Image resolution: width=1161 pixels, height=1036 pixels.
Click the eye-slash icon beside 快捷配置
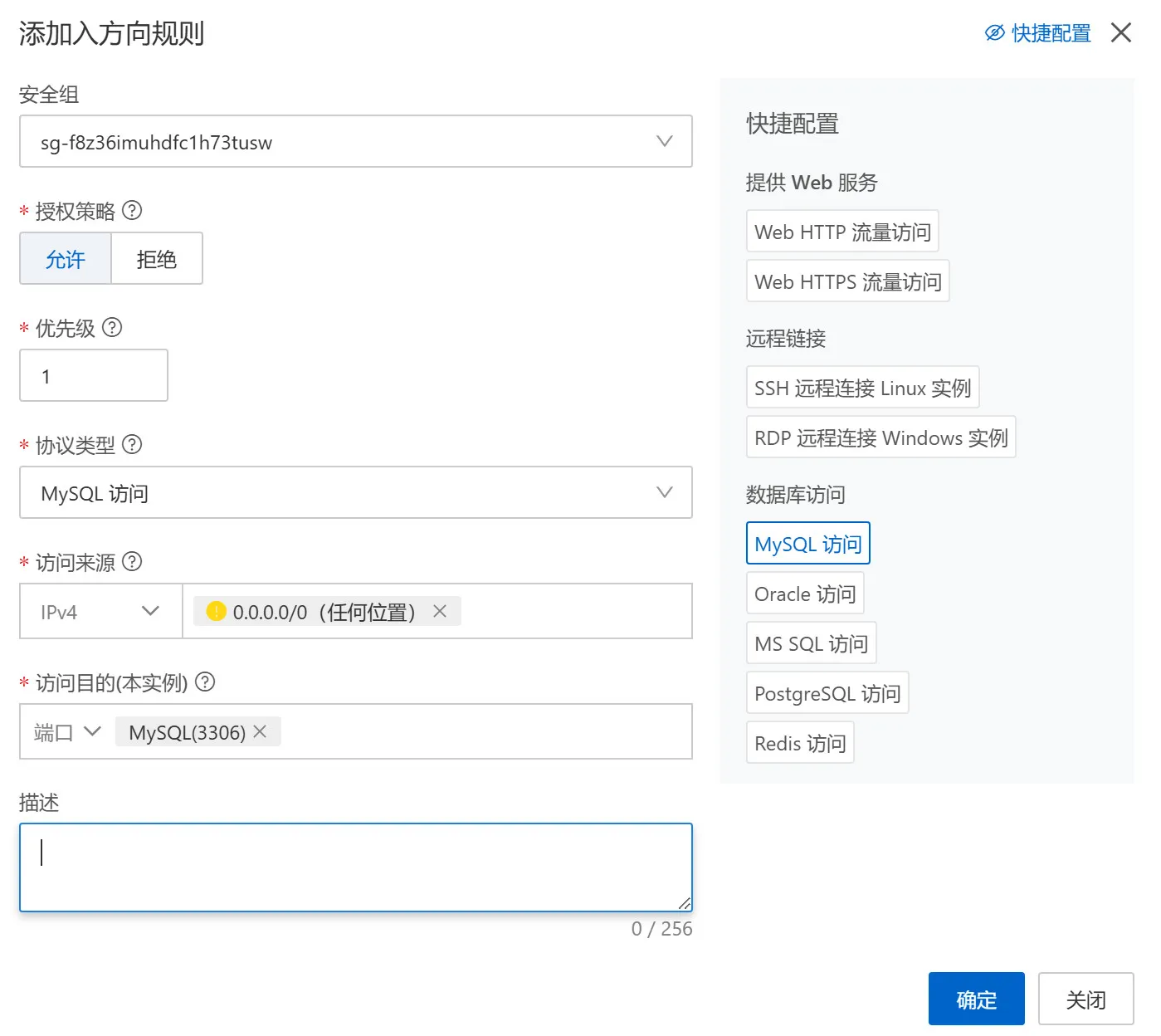[994, 33]
